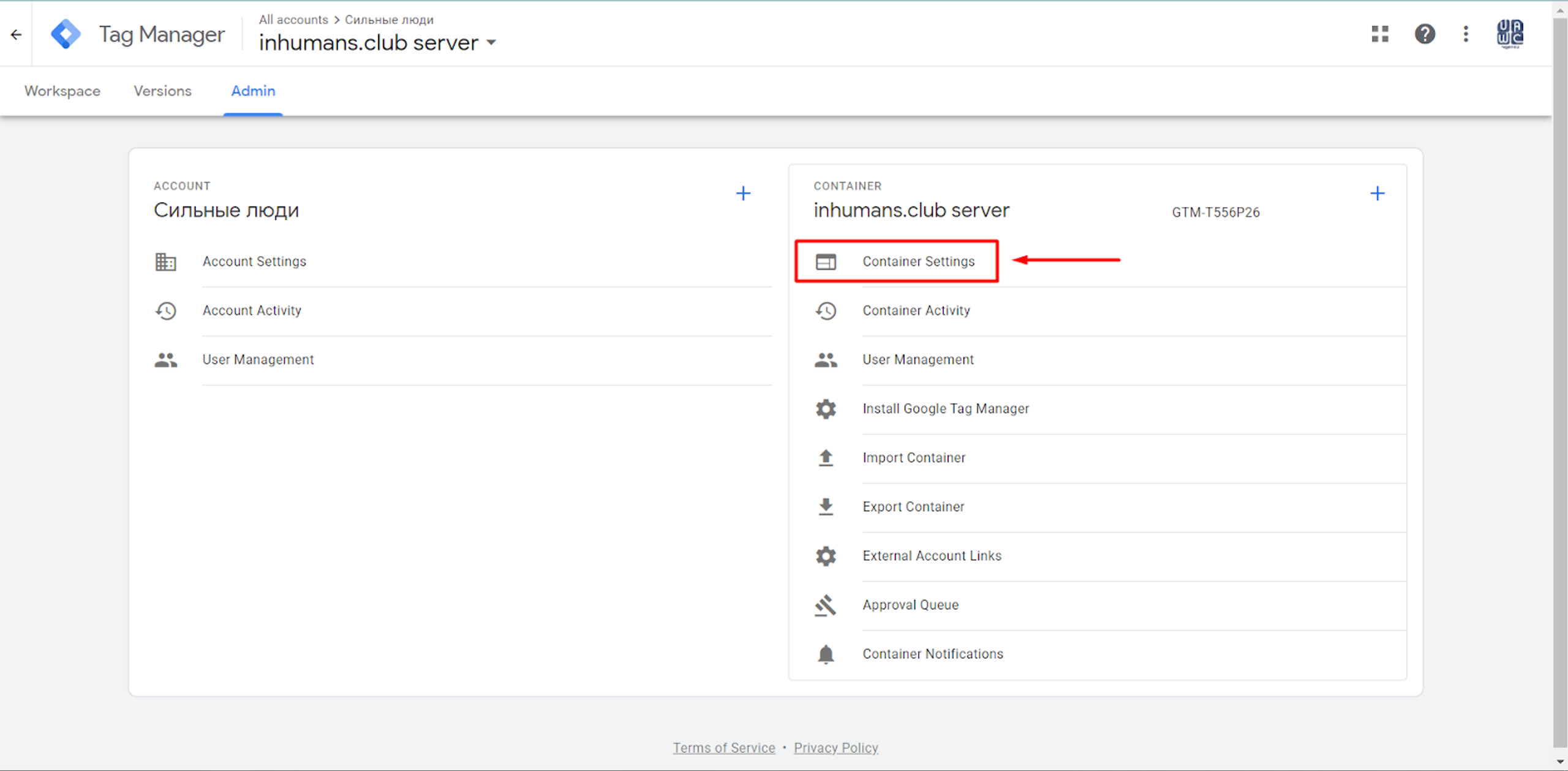Click the Privacy Policy link
1568x771 pixels.
836,748
